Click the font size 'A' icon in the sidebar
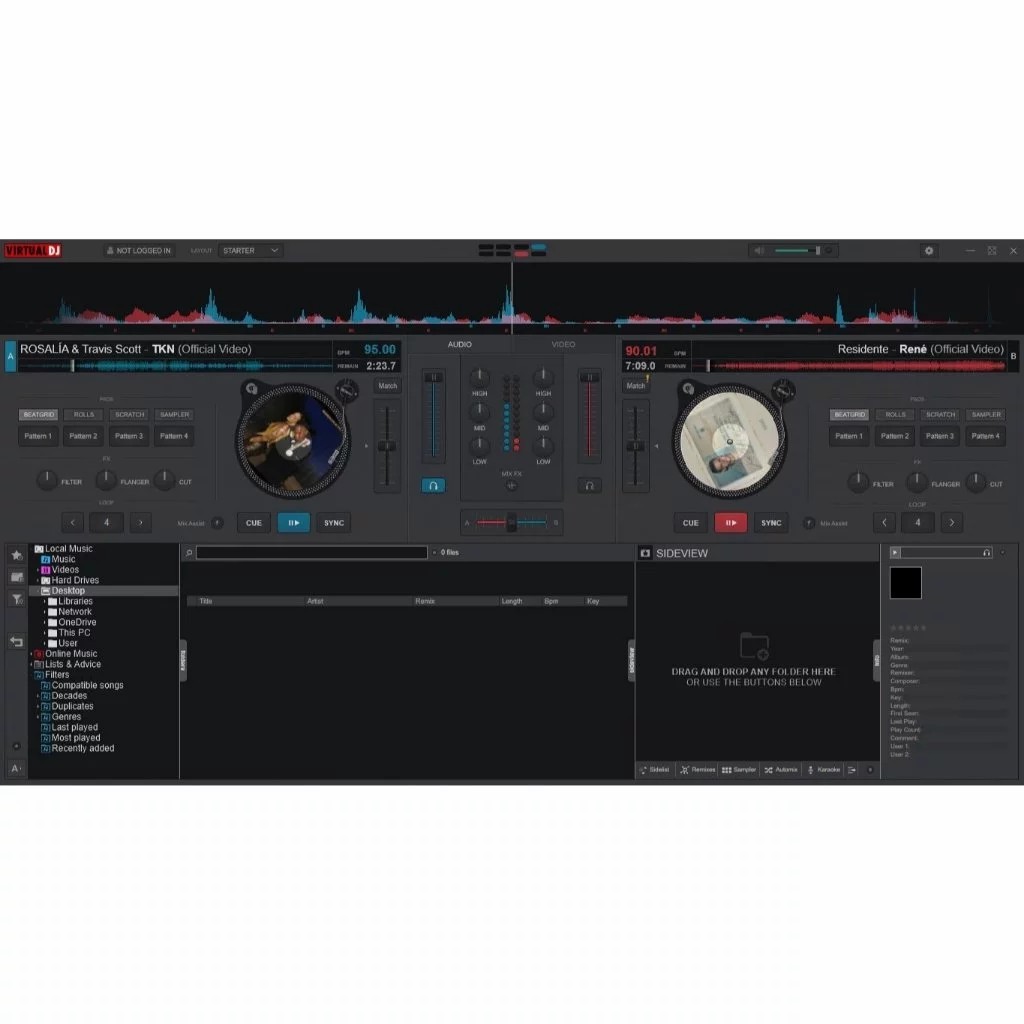This screenshot has height=1024, width=1024. pyautogui.click(x=16, y=769)
